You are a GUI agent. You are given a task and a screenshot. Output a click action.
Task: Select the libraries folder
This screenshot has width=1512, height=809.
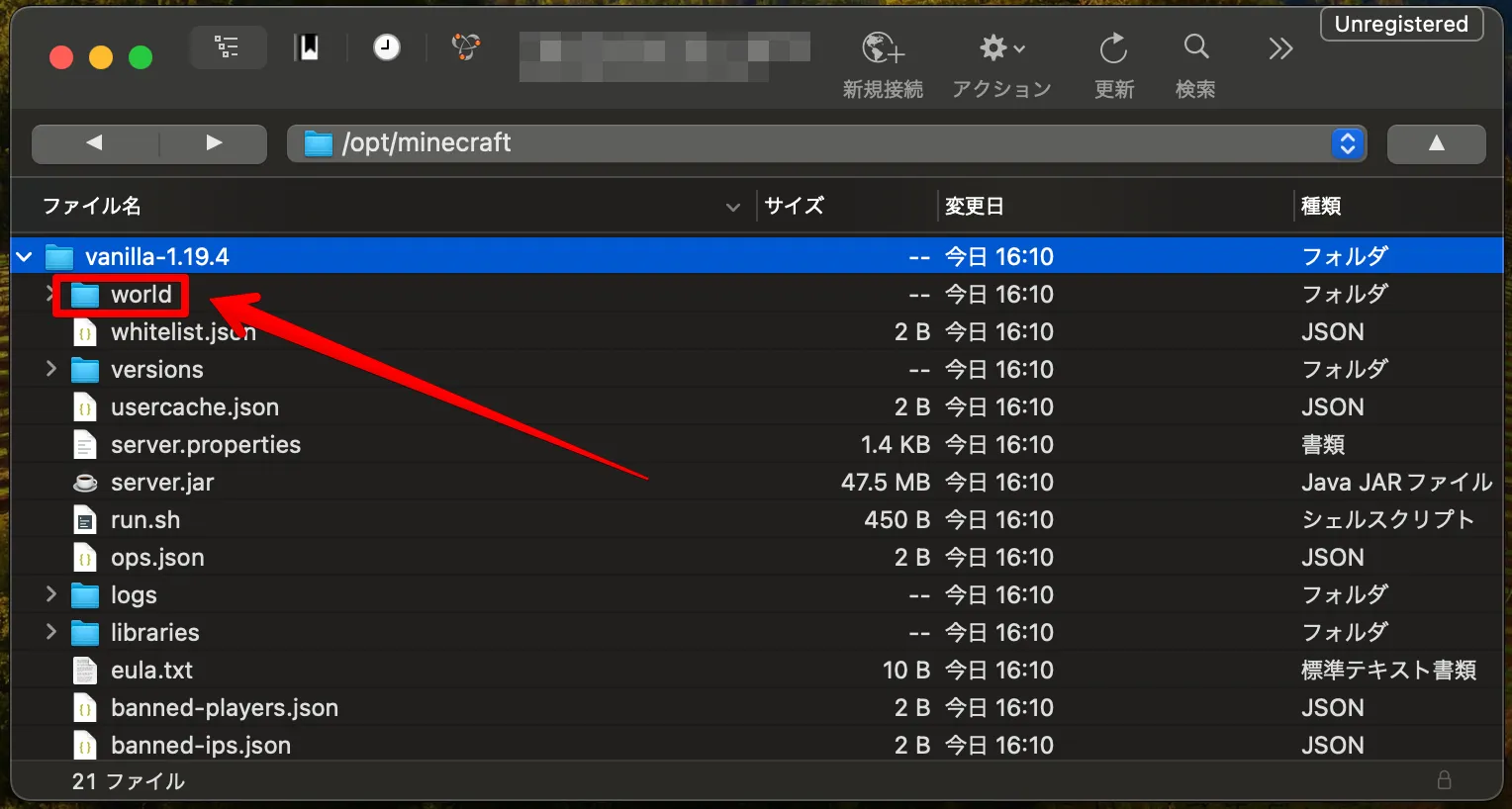155,633
